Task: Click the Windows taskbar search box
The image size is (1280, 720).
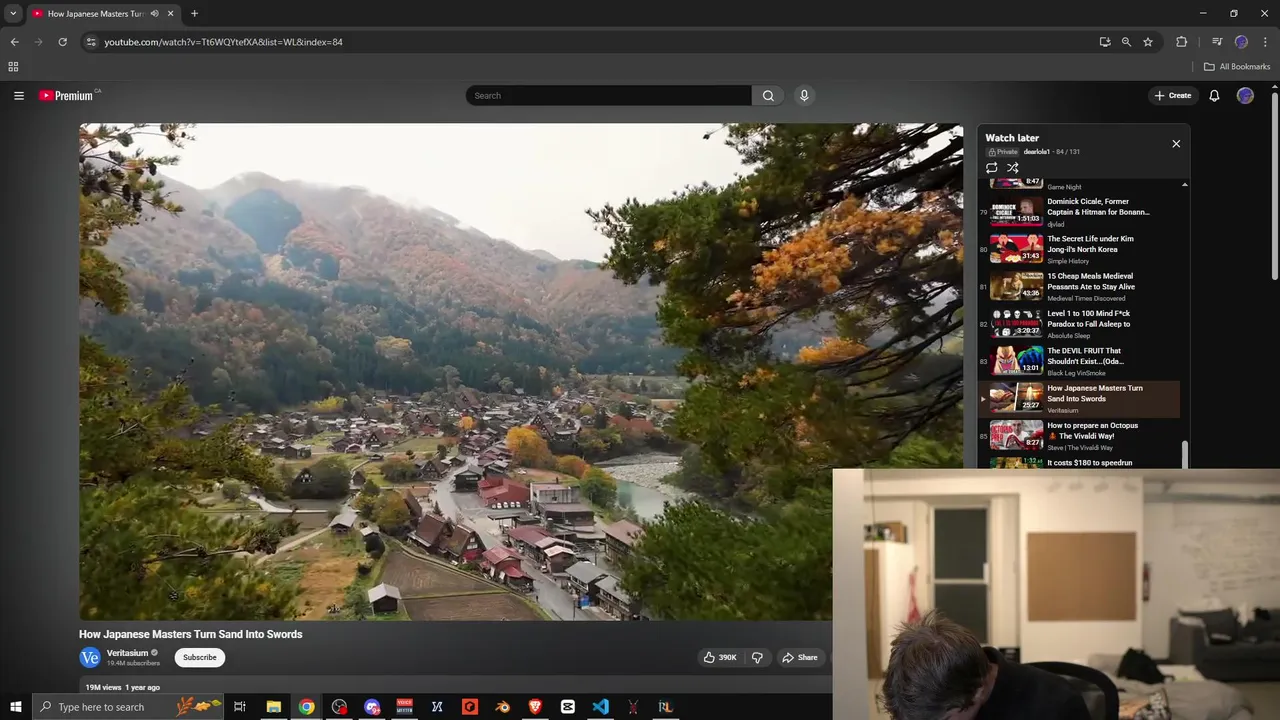Action: coord(127,707)
